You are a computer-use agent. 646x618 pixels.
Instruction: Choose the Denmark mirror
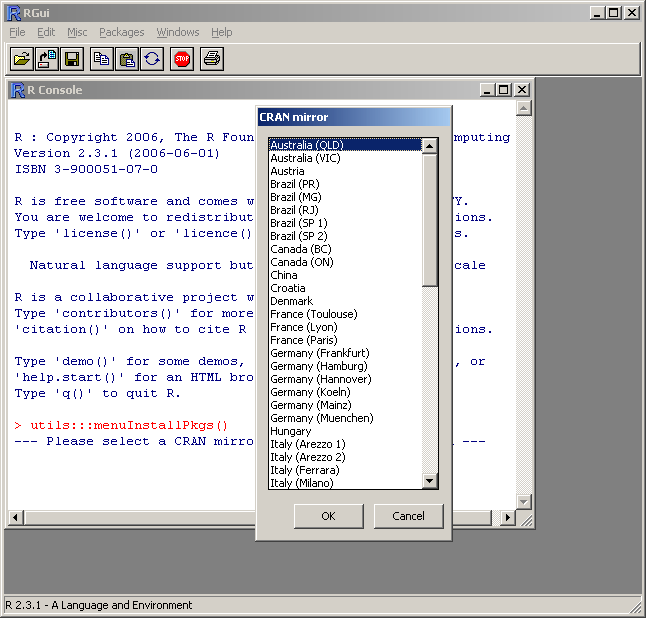click(x=345, y=301)
